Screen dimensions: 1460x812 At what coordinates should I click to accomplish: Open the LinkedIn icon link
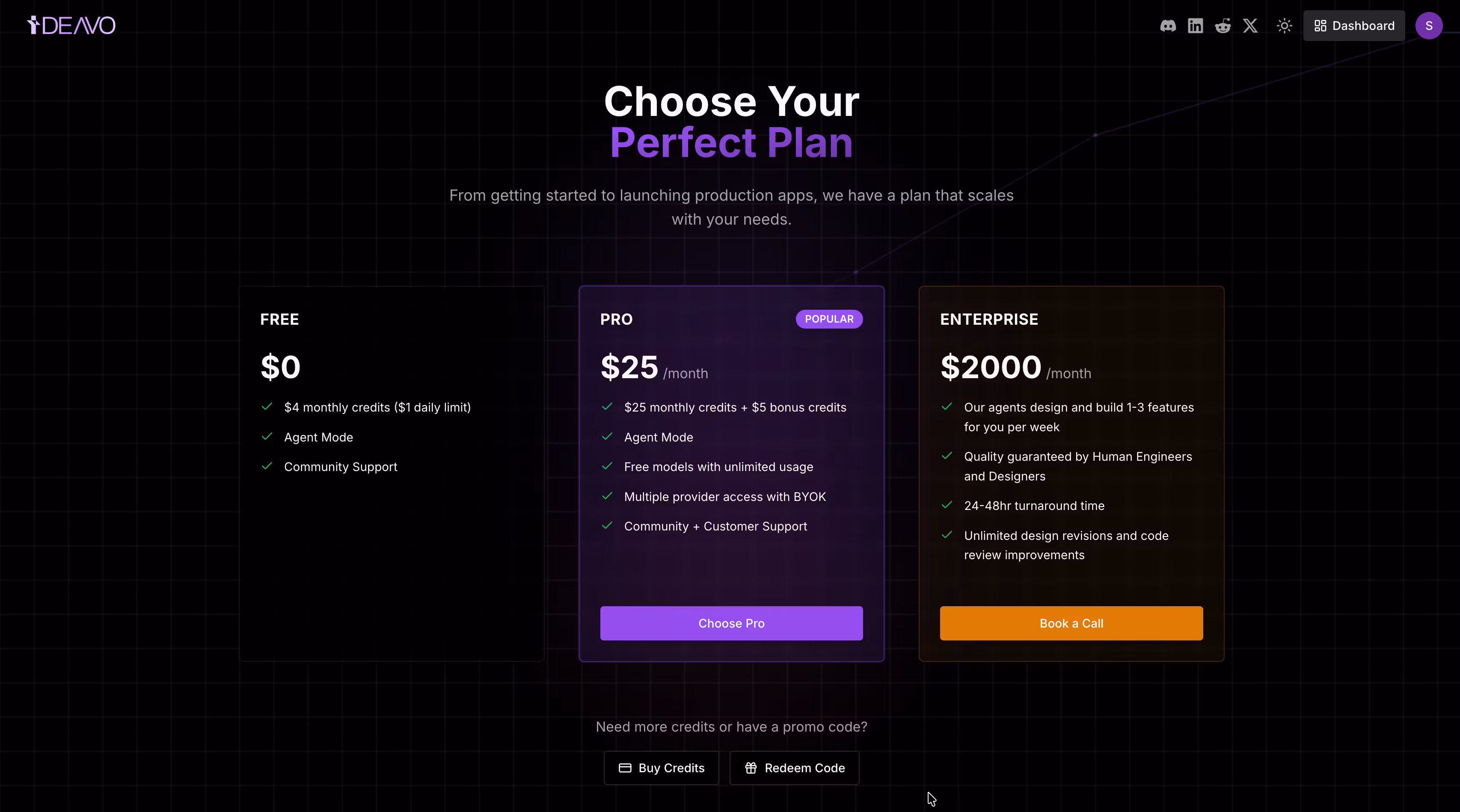[x=1195, y=26]
